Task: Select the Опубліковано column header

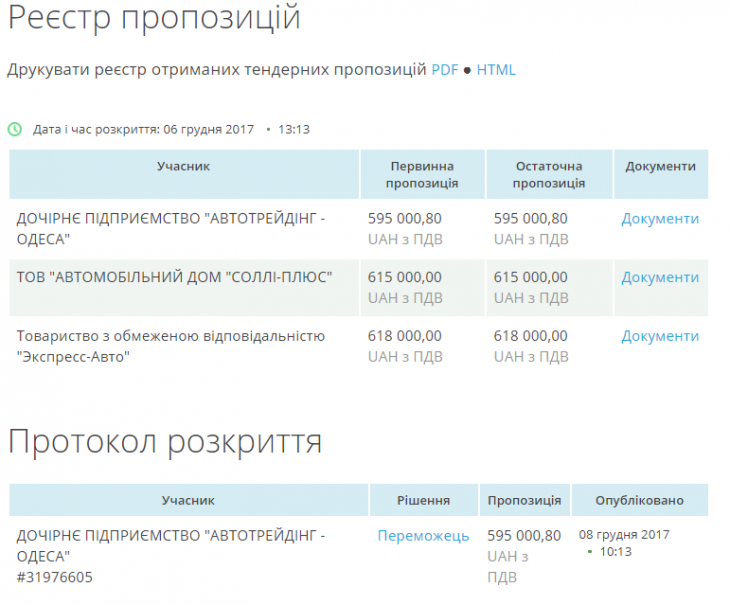Action: [x=639, y=500]
